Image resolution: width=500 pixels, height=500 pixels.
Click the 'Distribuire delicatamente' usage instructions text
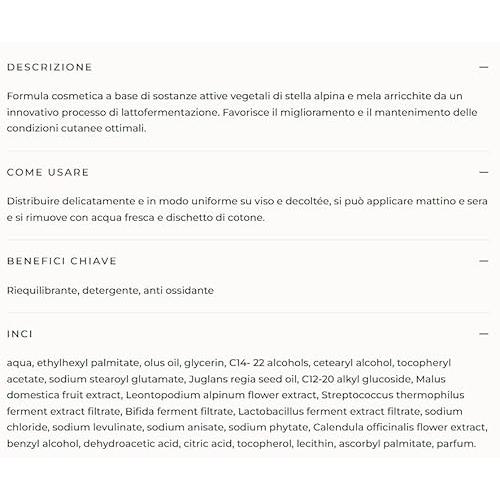247,209
